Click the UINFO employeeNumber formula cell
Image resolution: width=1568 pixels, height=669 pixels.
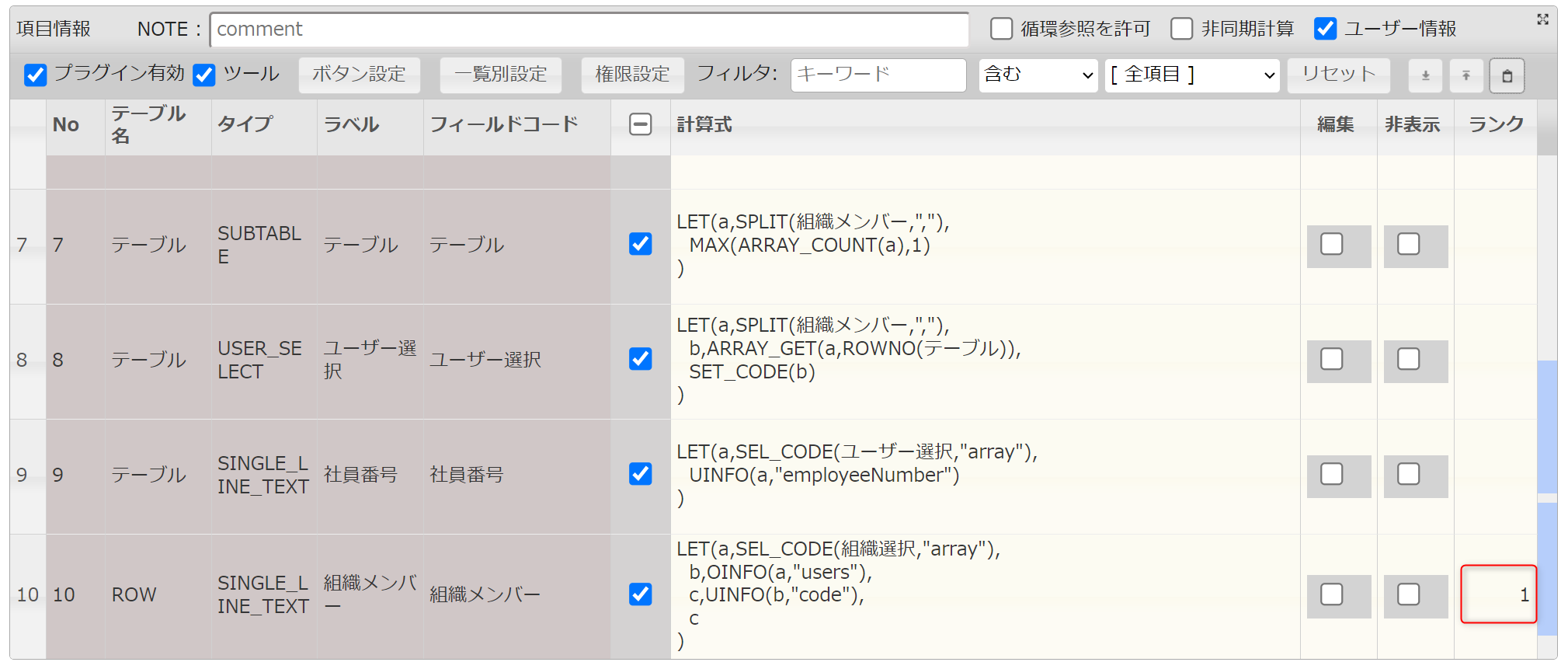click(x=986, y=476)
